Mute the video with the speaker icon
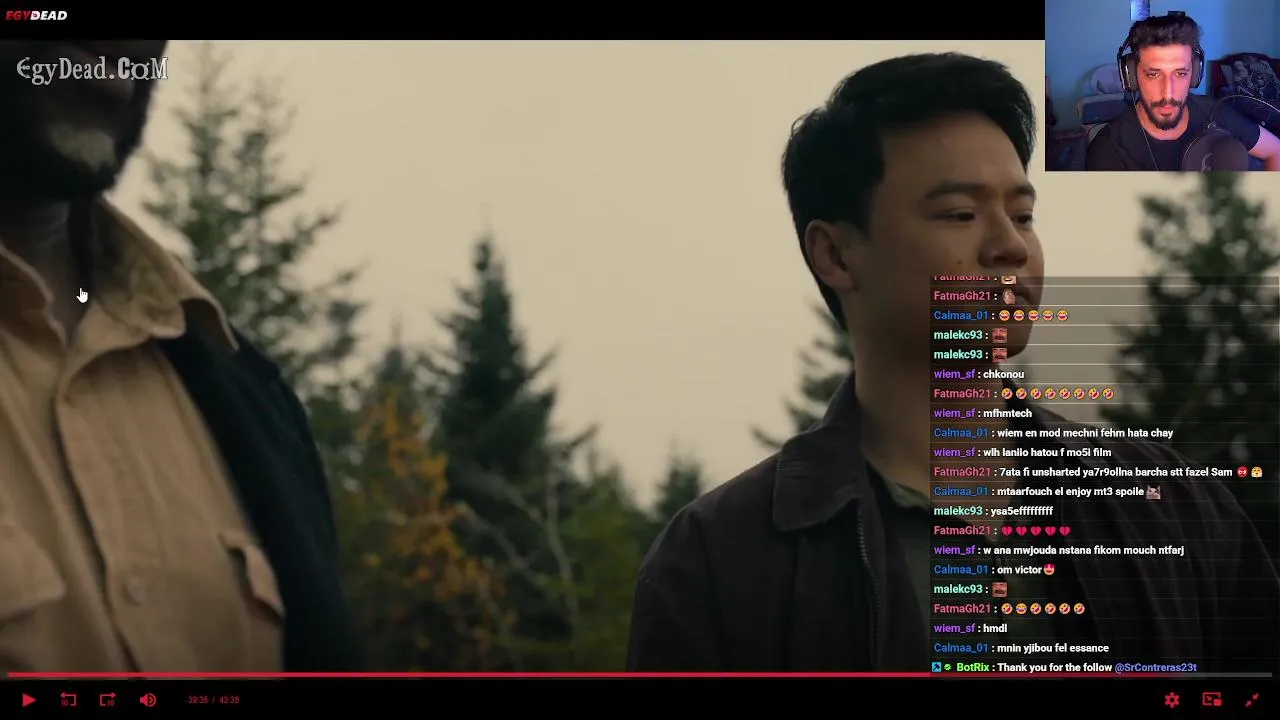 (148, 700)
